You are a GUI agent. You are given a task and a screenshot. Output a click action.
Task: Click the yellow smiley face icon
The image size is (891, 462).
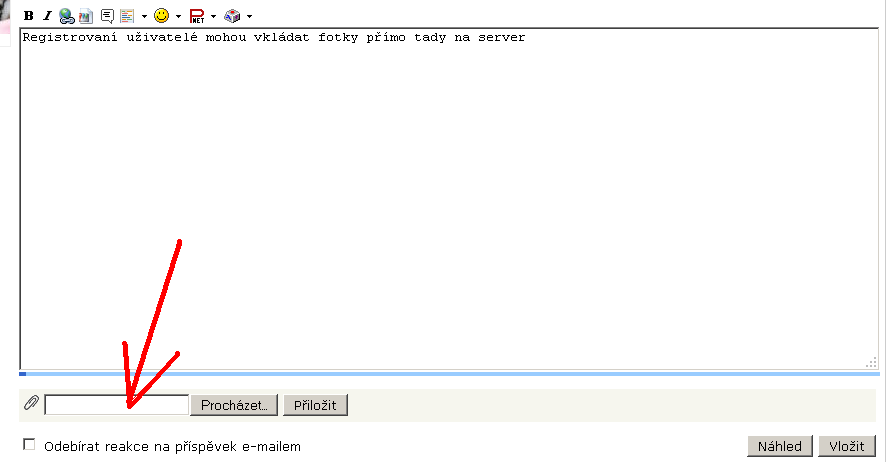tap(161, 16)
